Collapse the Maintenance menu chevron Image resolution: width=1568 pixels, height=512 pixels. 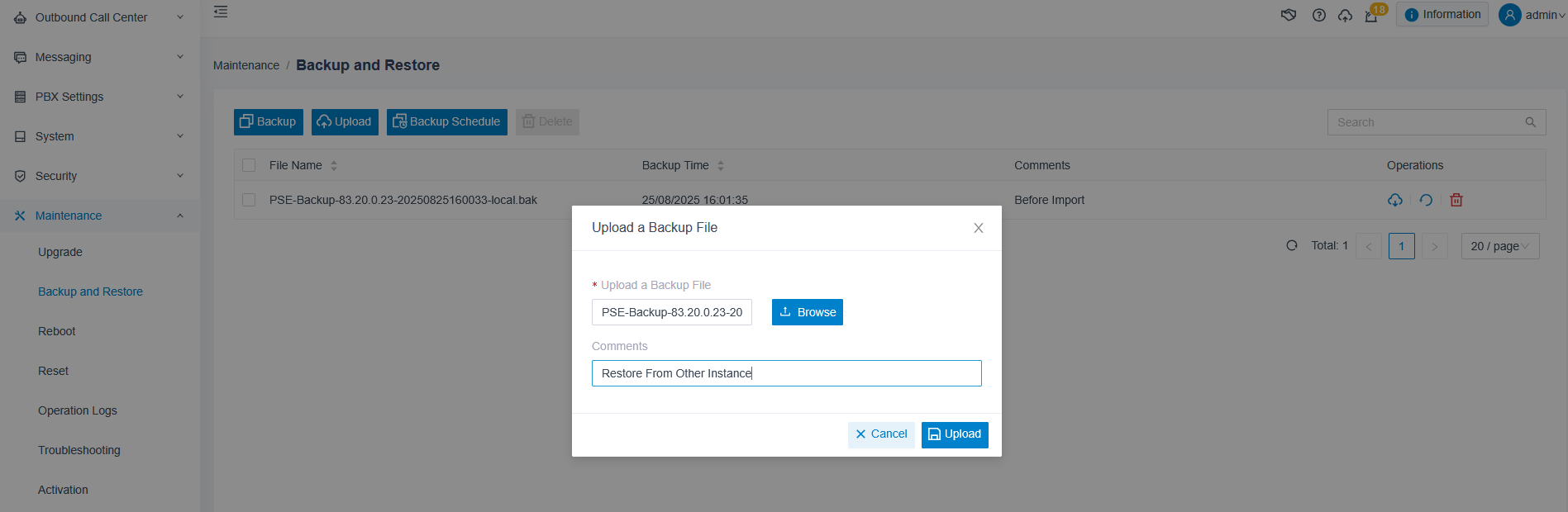pos(180,216)
